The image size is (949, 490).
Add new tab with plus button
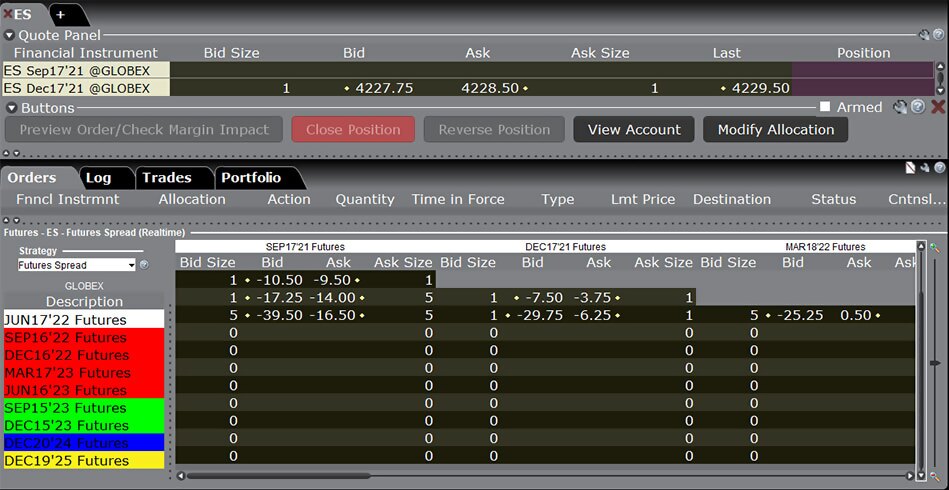[61, 15]
